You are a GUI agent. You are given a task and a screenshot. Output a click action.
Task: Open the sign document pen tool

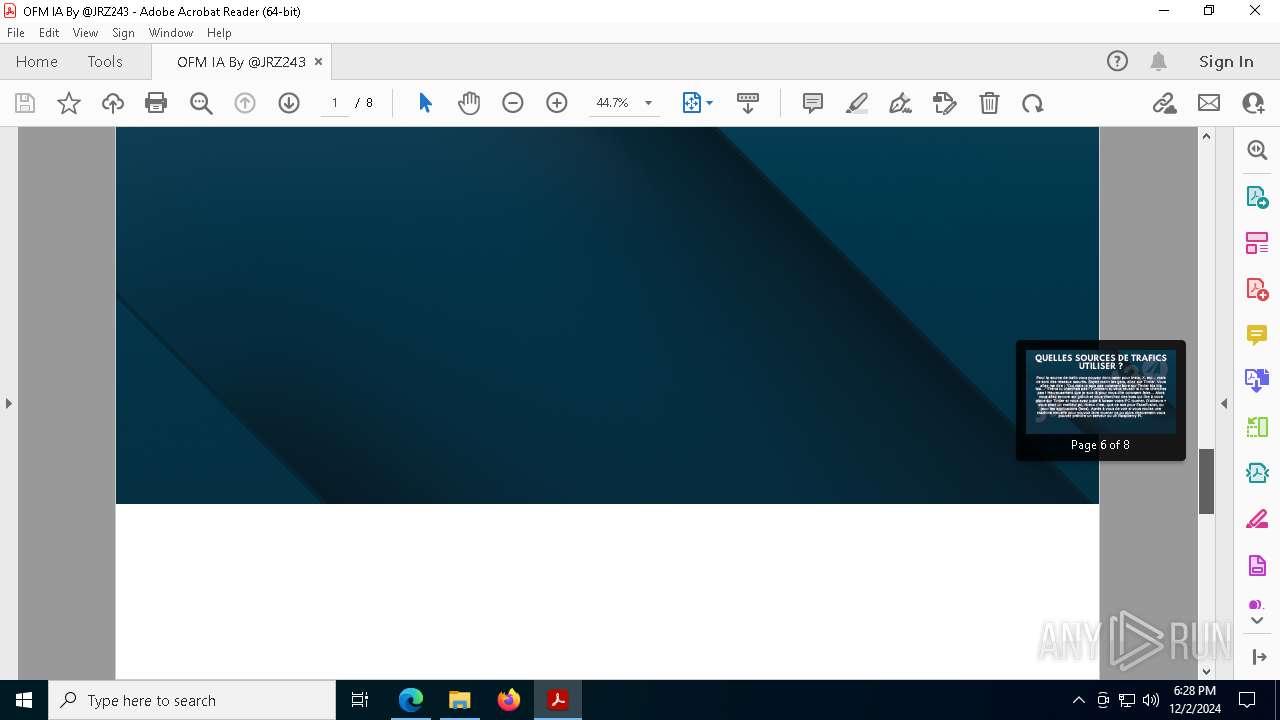tap(901, 103)
